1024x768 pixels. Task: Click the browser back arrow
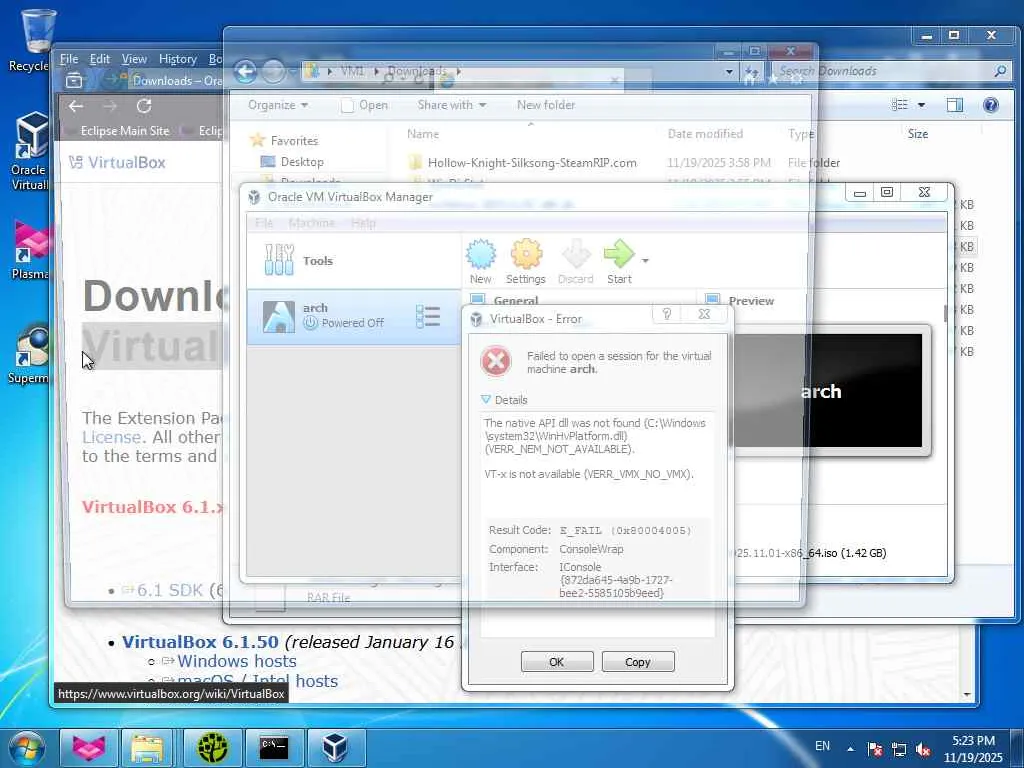pyautogui.click(x=76, y=106)
